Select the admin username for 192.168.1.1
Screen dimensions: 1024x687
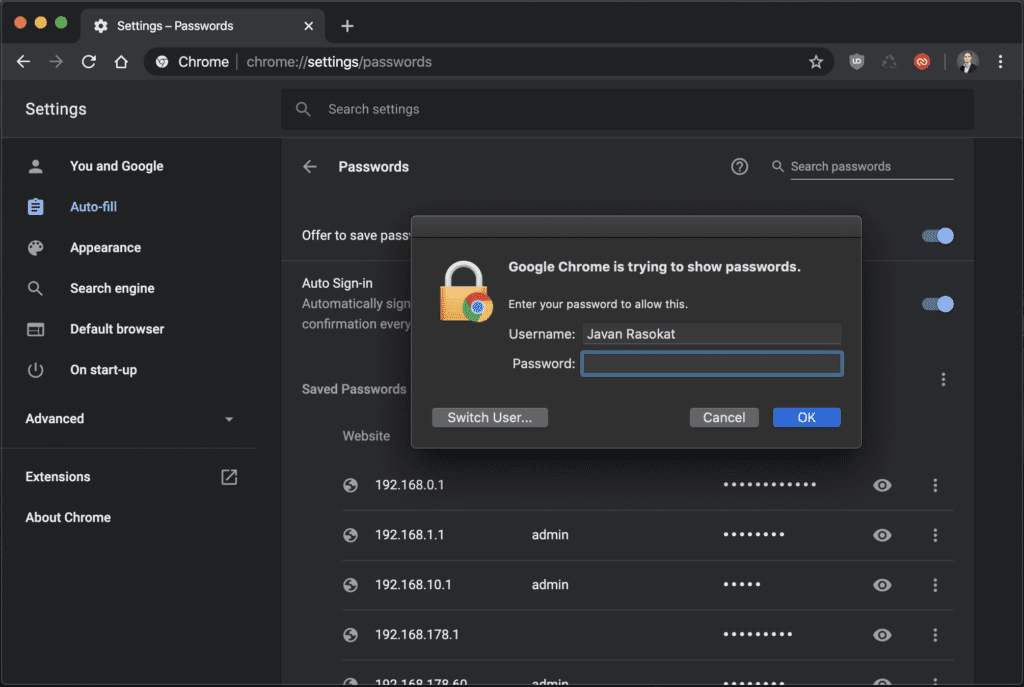pyautogui.click(x=550, y=535)
